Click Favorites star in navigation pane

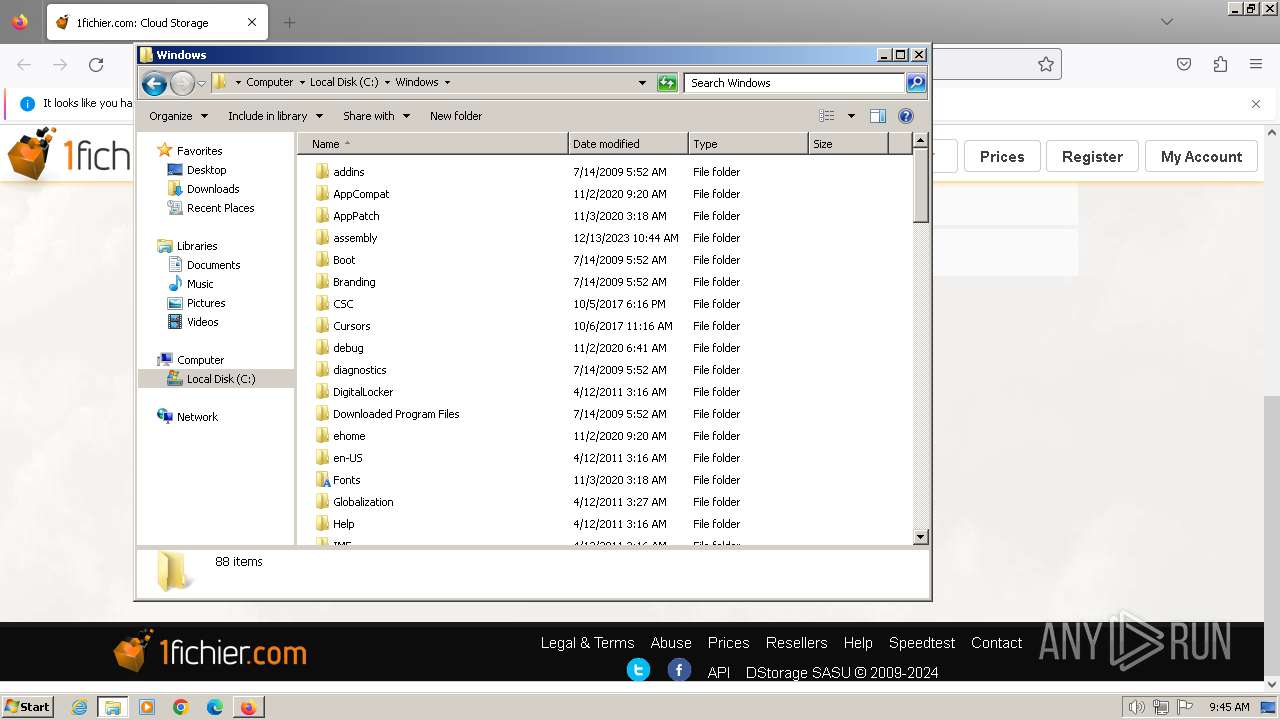pyautogui.click(x=165, y=151)
